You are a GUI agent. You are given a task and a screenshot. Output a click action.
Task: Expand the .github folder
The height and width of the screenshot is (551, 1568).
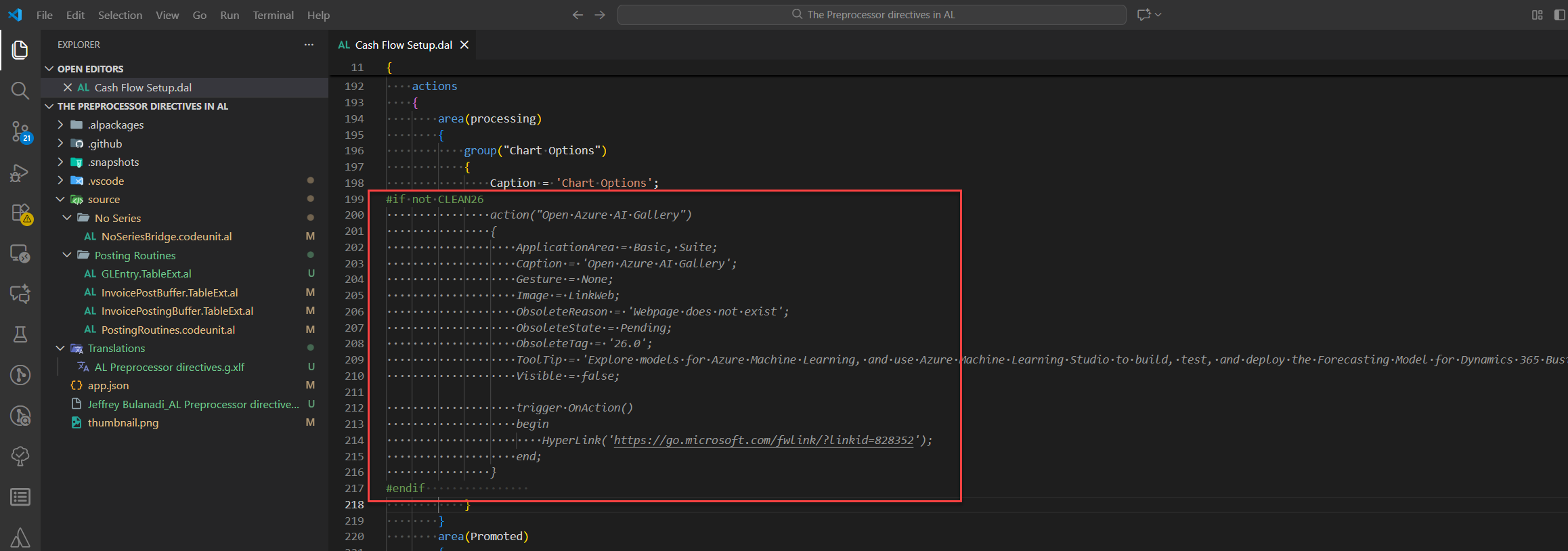click(60, 144)
